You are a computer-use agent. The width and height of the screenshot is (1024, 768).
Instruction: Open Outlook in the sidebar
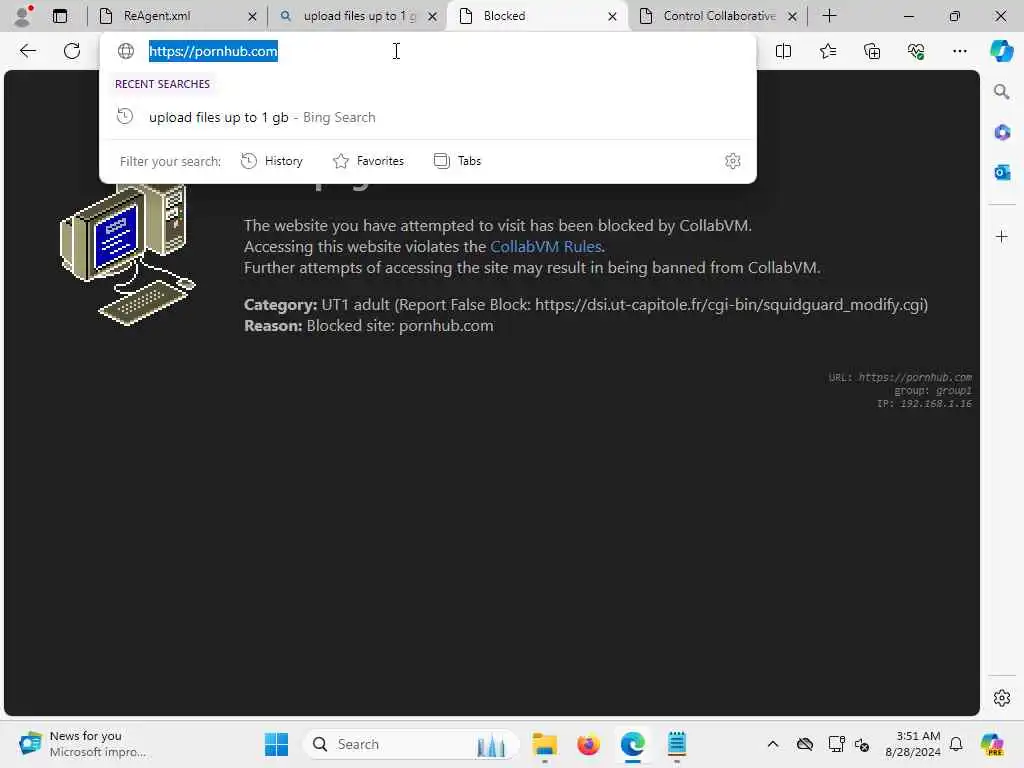tap(1002, 172)
